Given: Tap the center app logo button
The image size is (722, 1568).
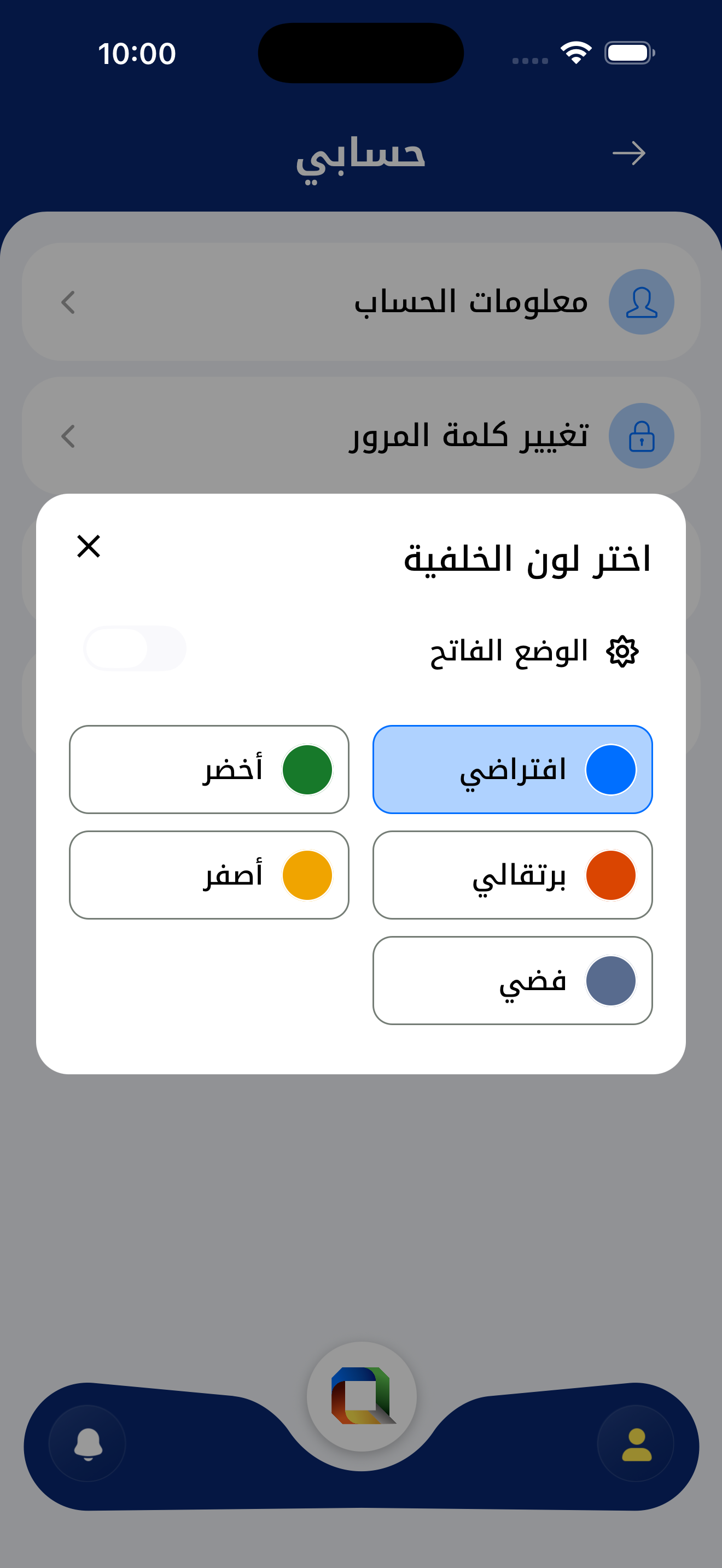Looking at the screenshot, I should pos(362,1396).
